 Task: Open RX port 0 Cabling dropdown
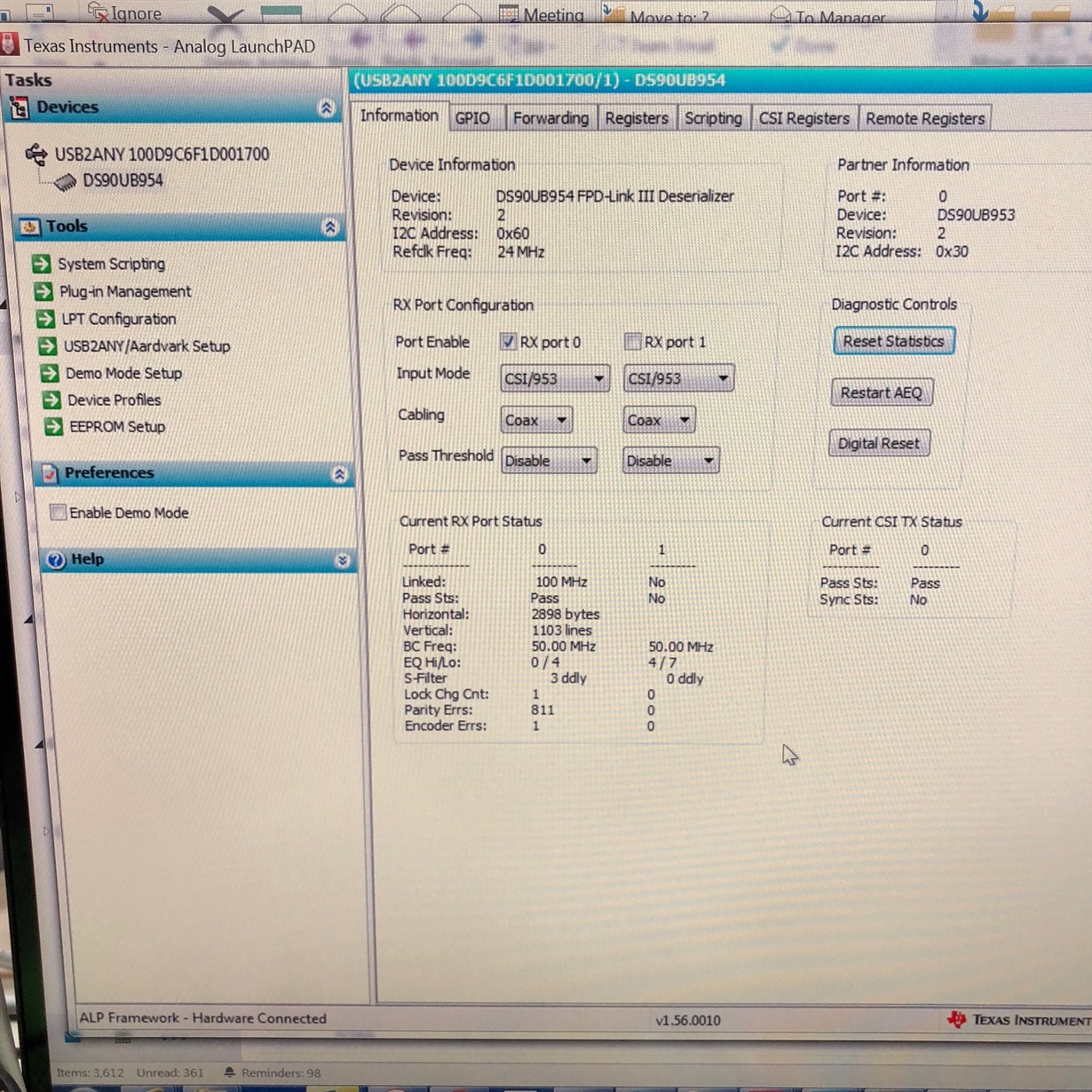(x=536, y=420)
